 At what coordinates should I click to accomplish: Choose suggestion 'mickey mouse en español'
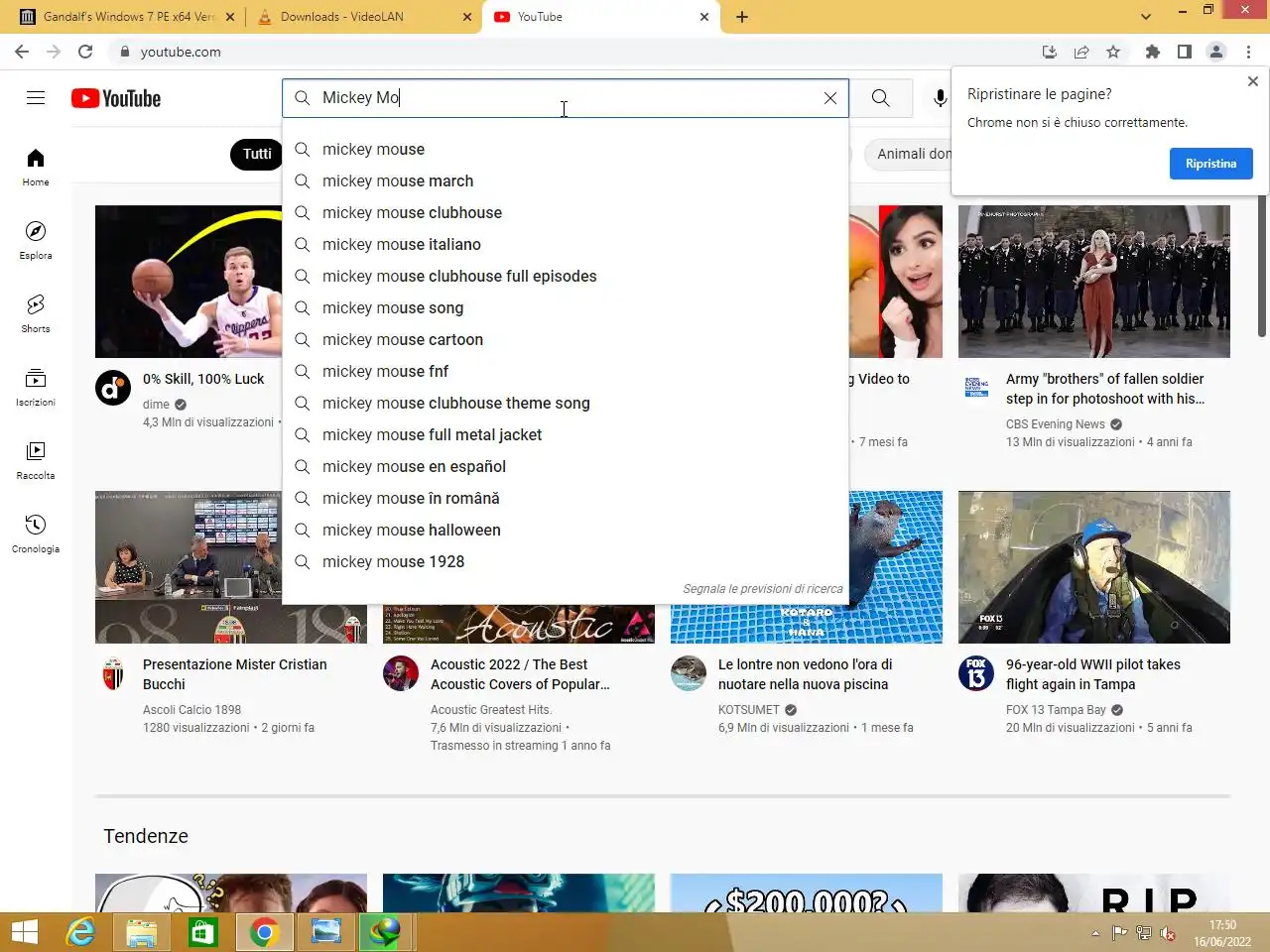click(x=566, y=466)
